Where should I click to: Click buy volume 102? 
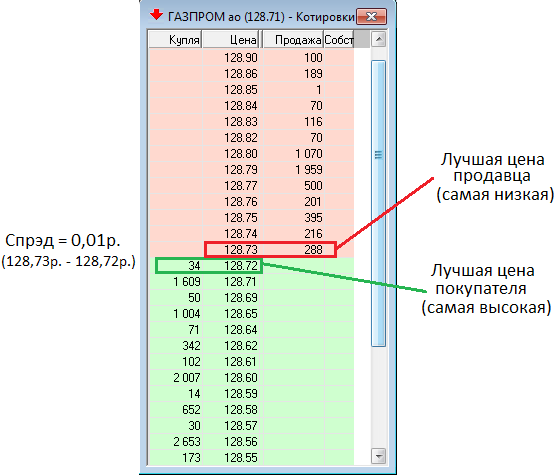(x=176, y=362)
